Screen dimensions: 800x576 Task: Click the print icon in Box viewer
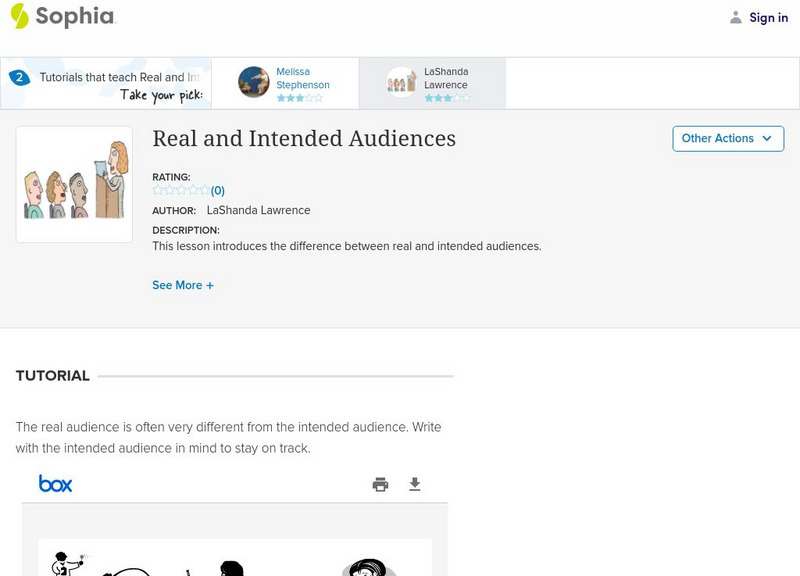click(x=380, y=485)
